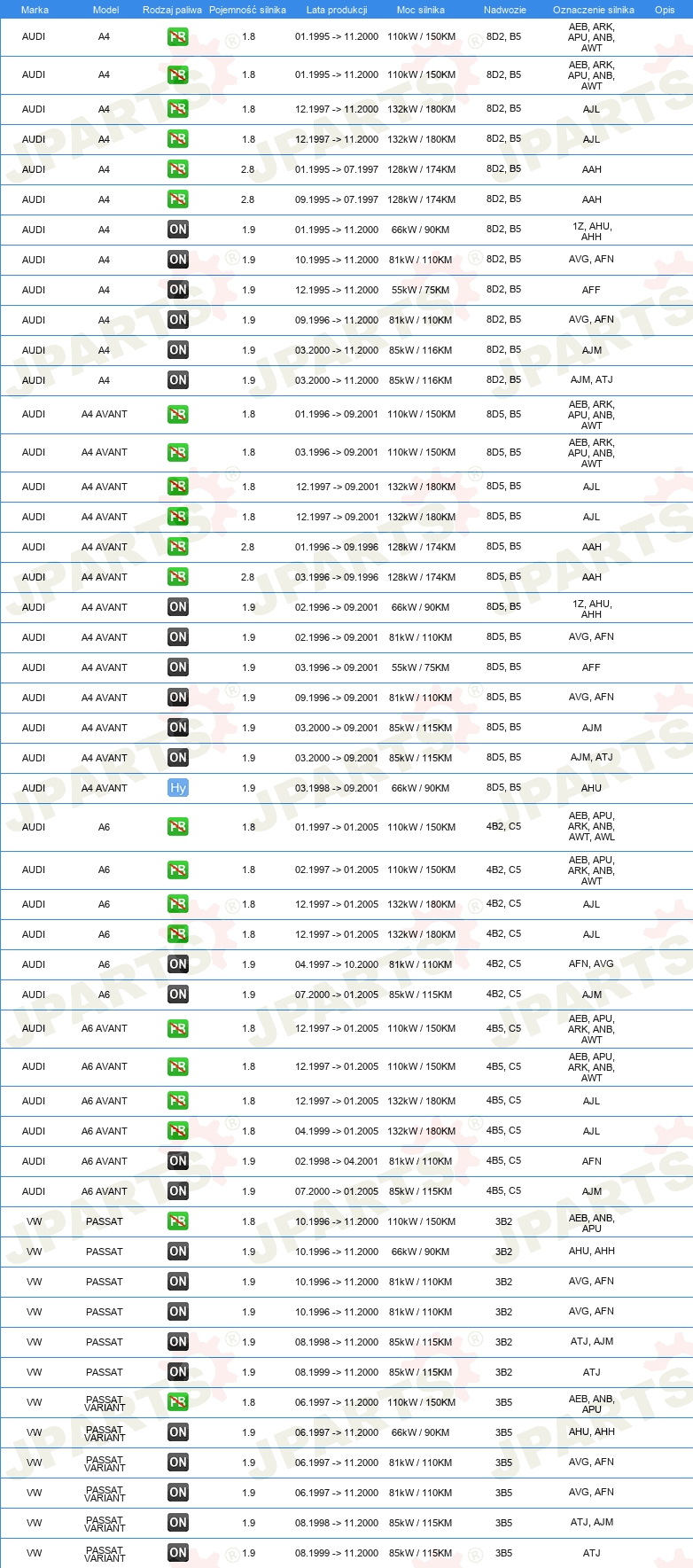Click petrol icon in A4 2.8 row dated 01.1995
Screen dimensions: 693x1568
178,168
